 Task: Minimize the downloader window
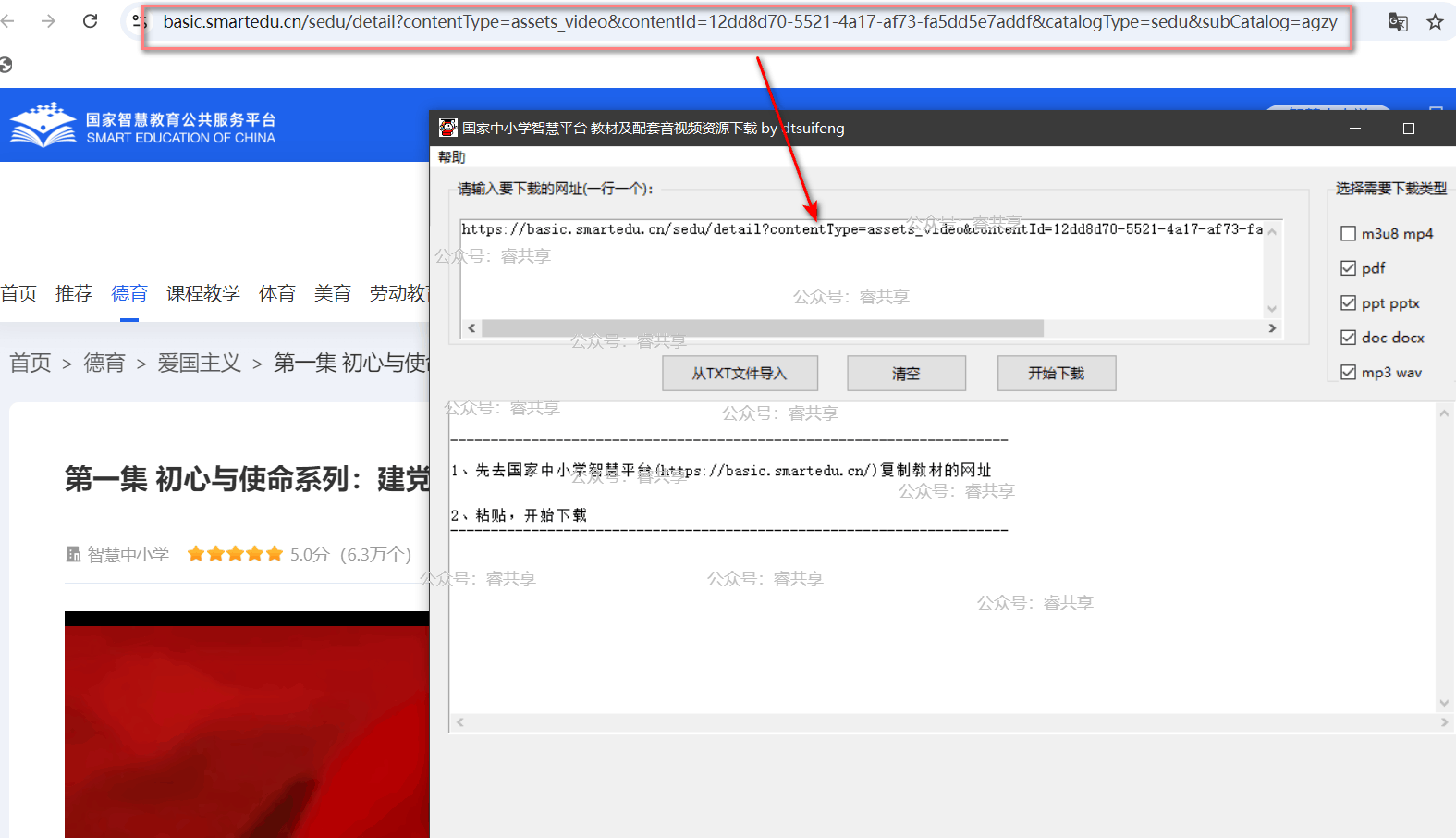(1355, 129)
